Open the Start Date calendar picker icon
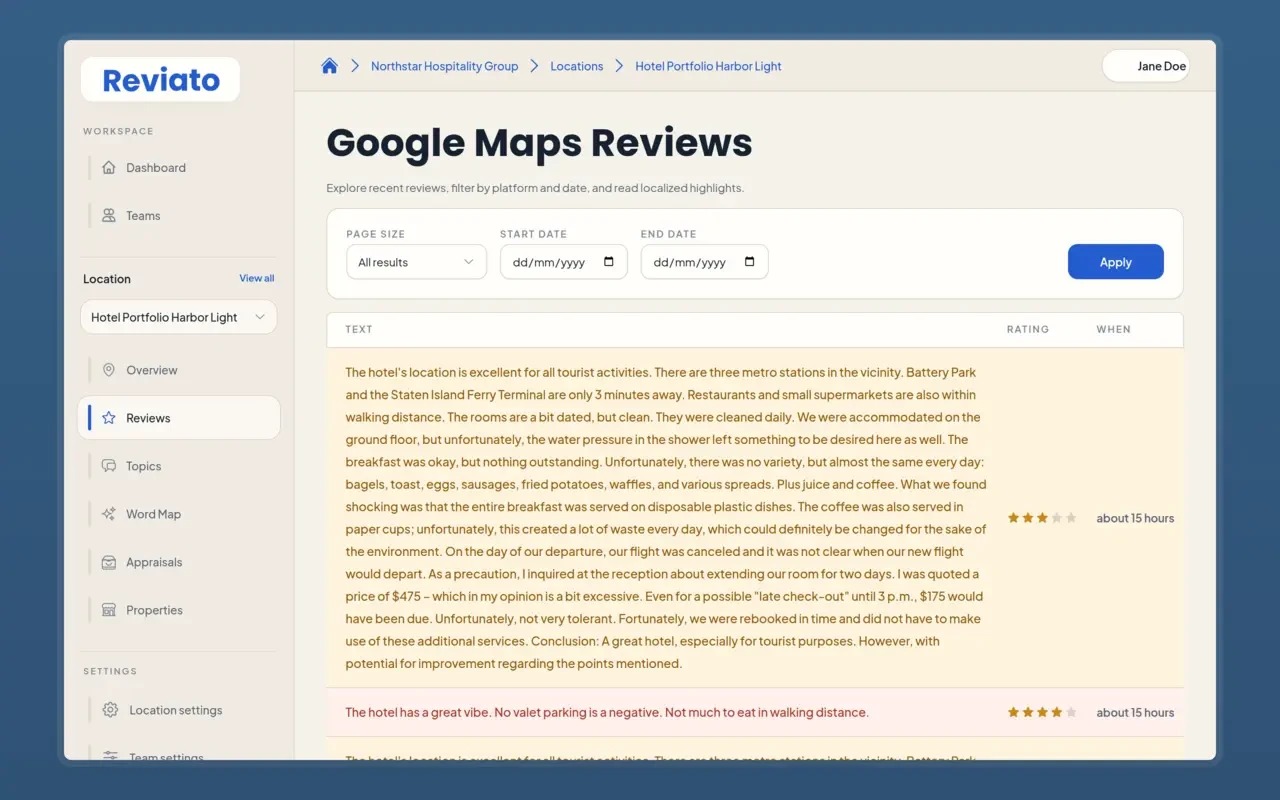The height and width of the screenshot is (800, 1280). 609,262
